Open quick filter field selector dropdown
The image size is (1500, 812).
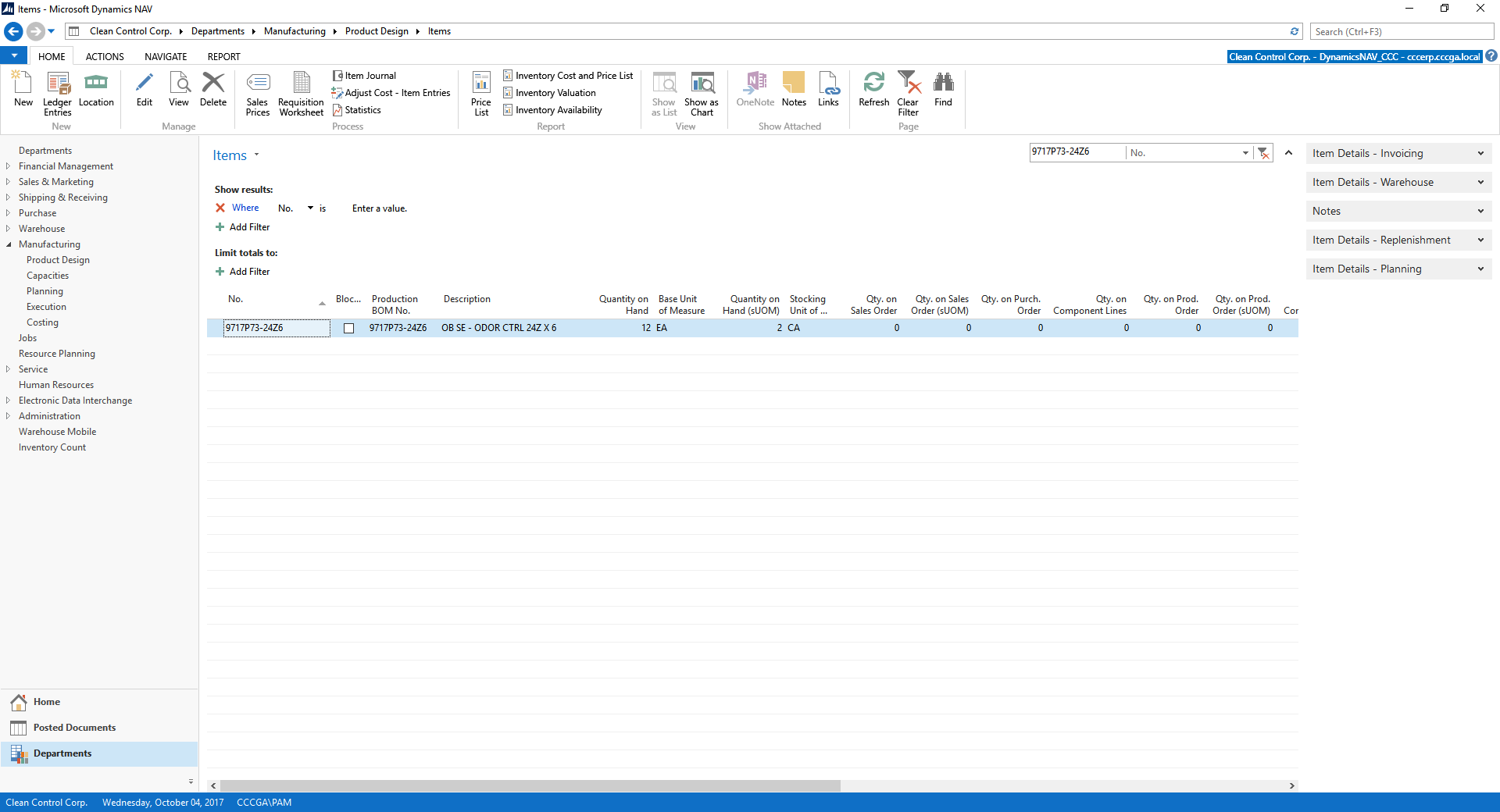click(x=1245, y=153)
